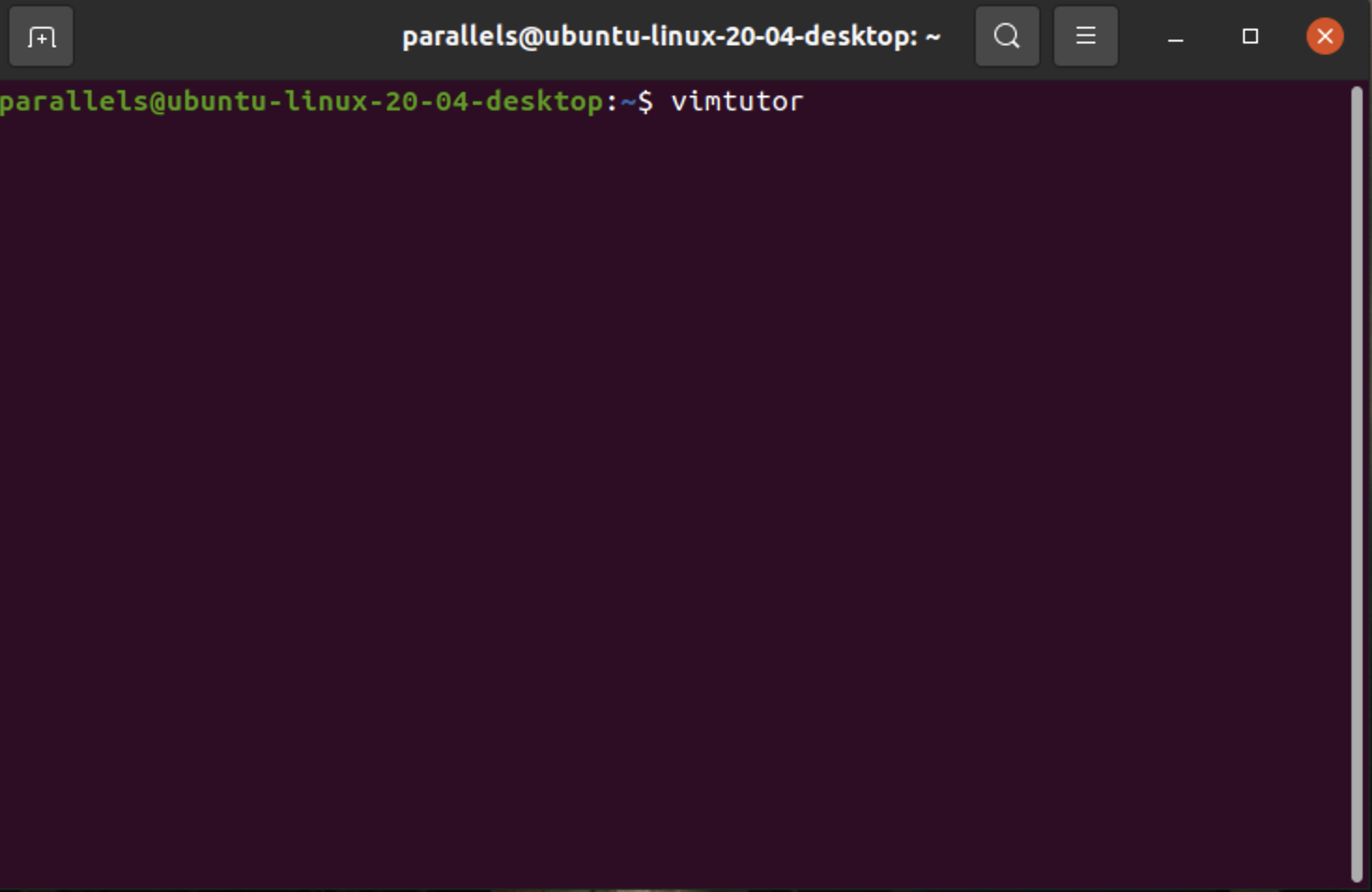Minimize the terminal window
The image size is (1372, 892).
tap(1176, 37)
